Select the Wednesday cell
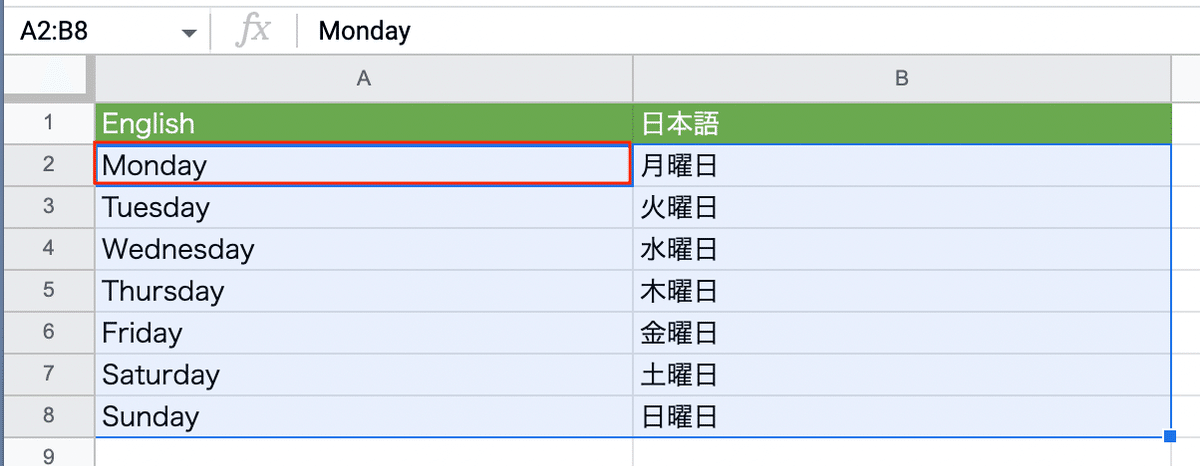The width and height of the screenshot is (1200, 466). pos(364,249)
